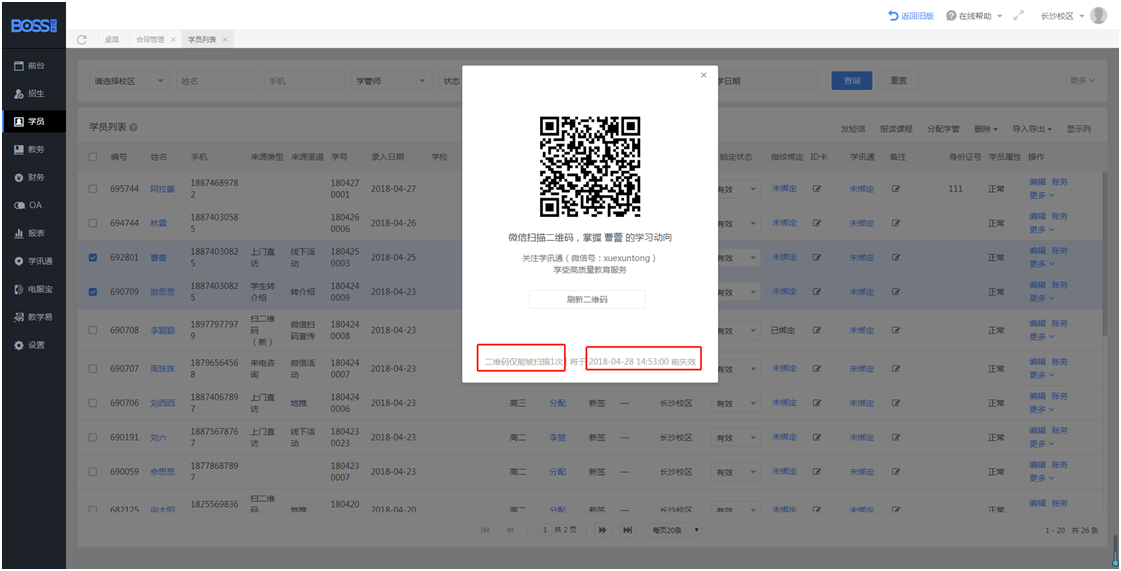Viewport: 1121px width, 571px height.
Task: Click the 返回旧版 link
Action: (x=911, y=16)
